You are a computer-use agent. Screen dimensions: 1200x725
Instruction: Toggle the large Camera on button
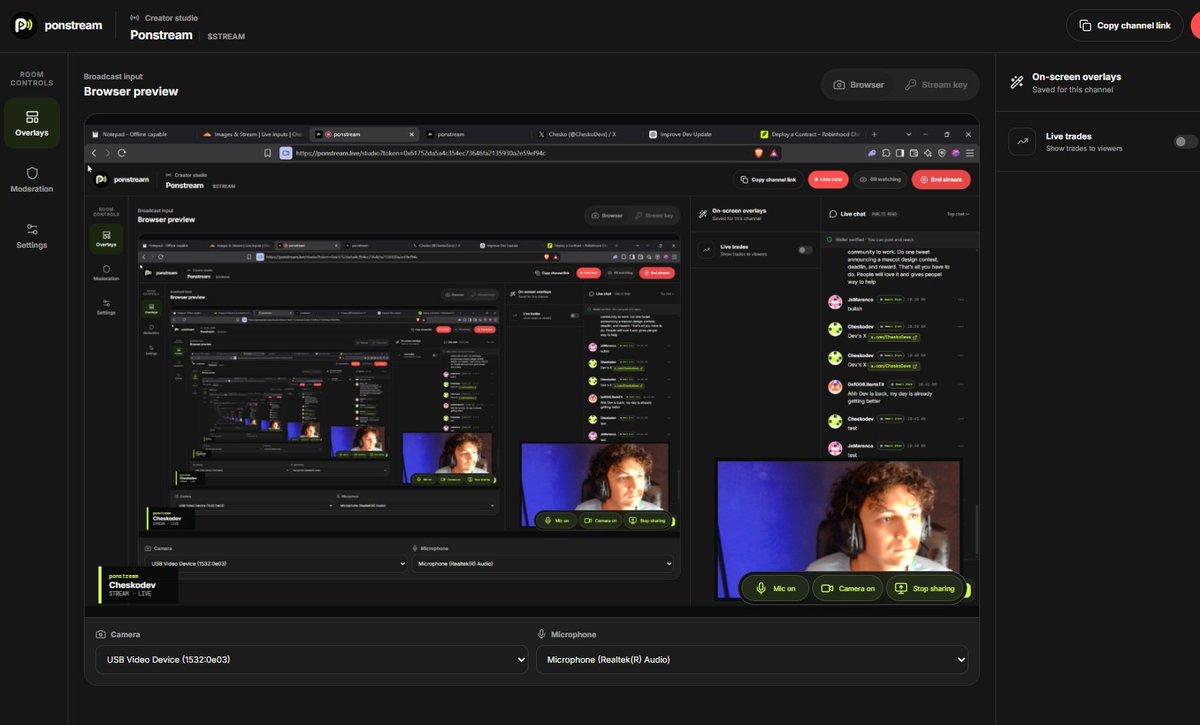[847, 588]
